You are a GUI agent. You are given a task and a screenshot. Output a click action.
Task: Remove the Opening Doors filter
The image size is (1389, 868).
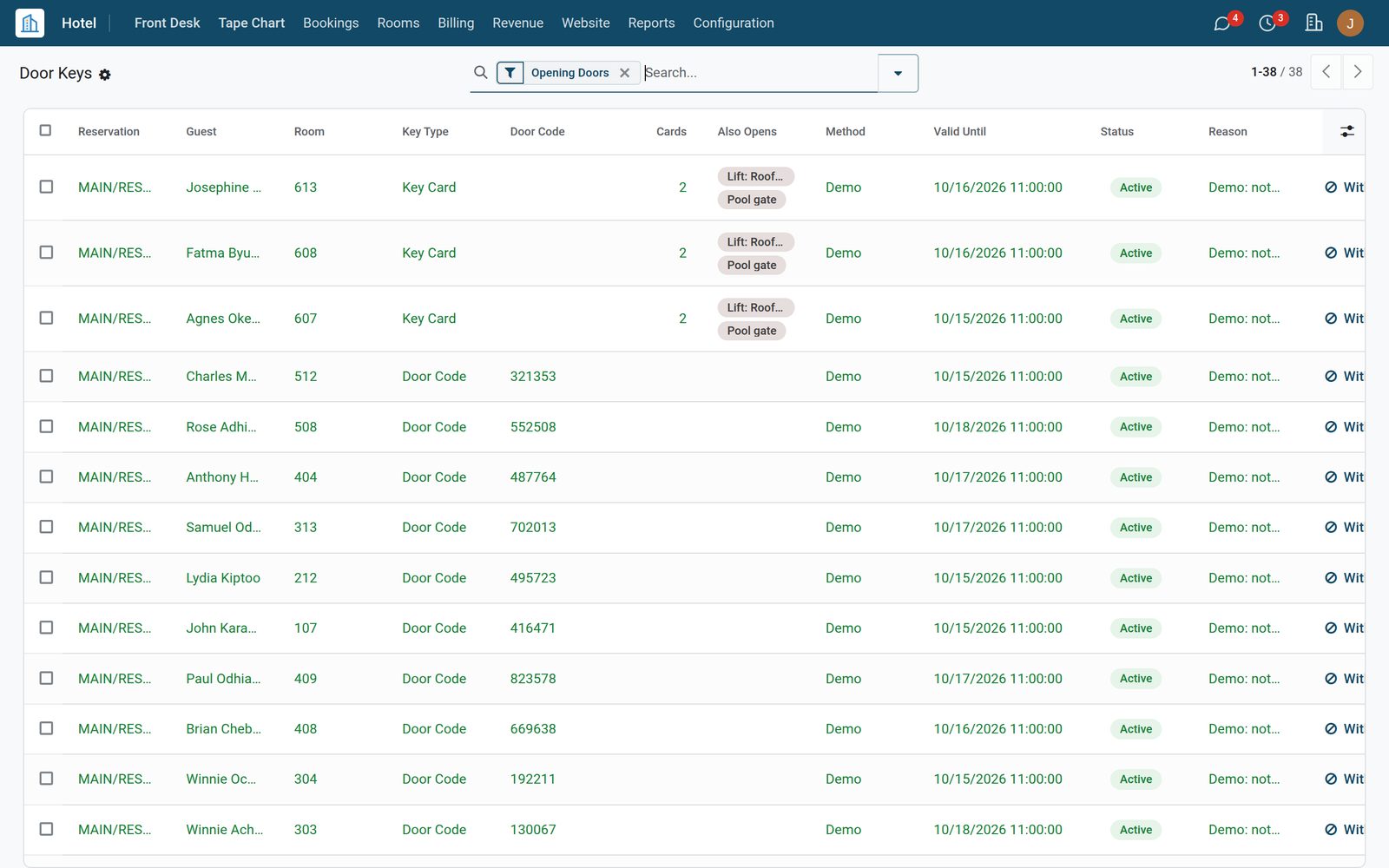[x=624, y=73]
